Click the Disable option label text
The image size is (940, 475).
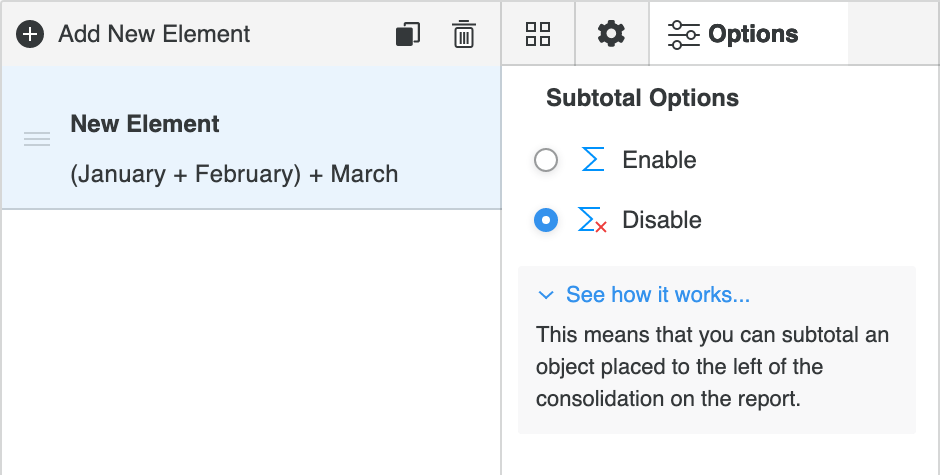(x=662, y=220)
